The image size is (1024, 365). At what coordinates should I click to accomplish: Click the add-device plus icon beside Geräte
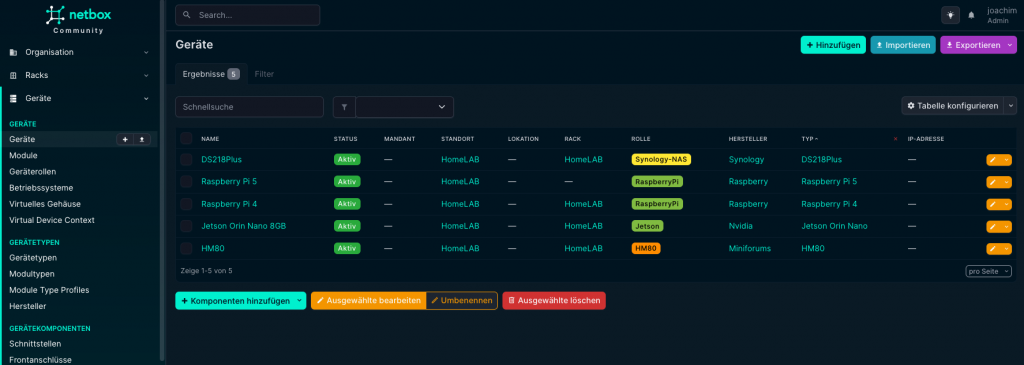point(125,139)
